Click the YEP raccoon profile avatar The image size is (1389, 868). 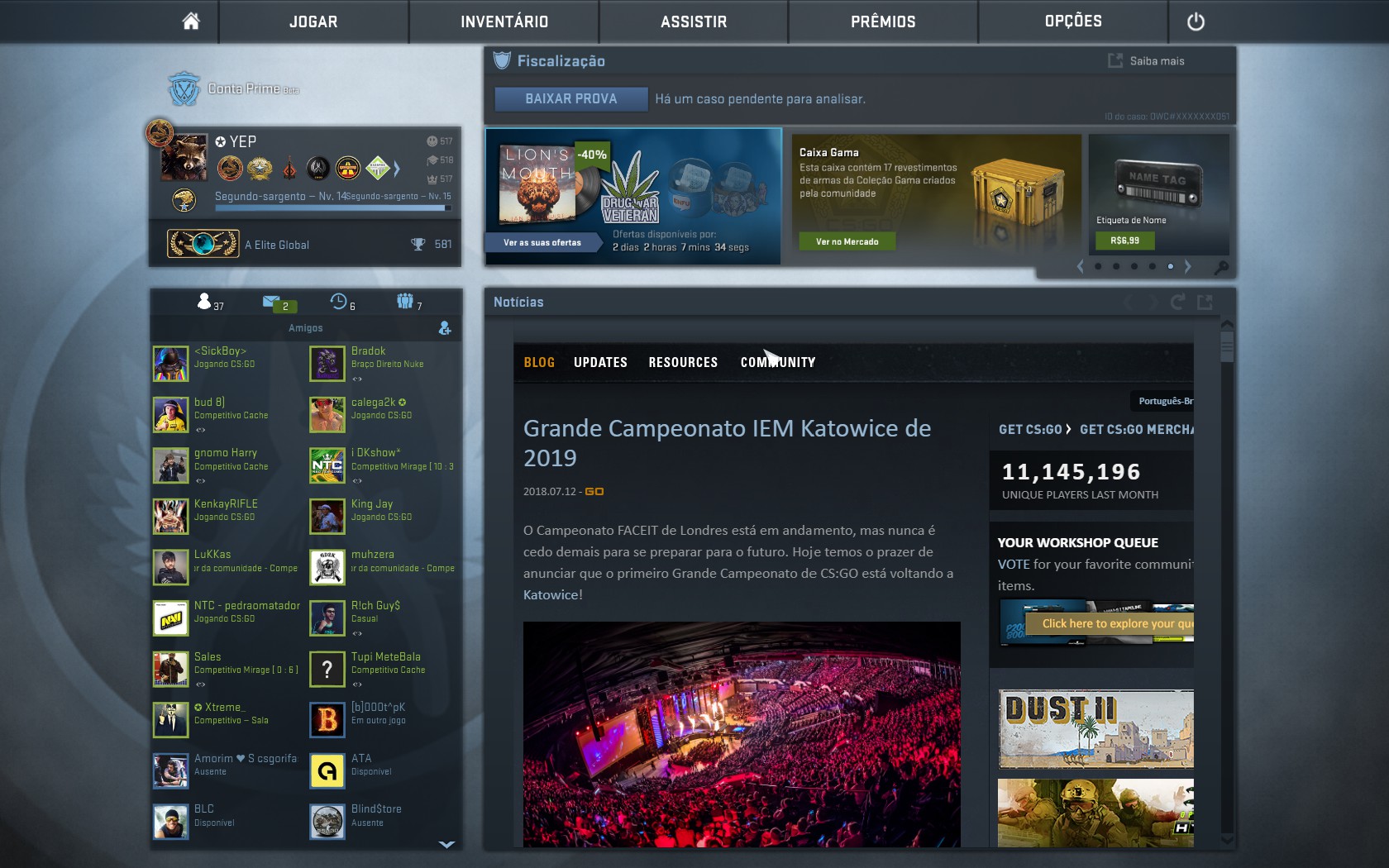click(184, 157)
